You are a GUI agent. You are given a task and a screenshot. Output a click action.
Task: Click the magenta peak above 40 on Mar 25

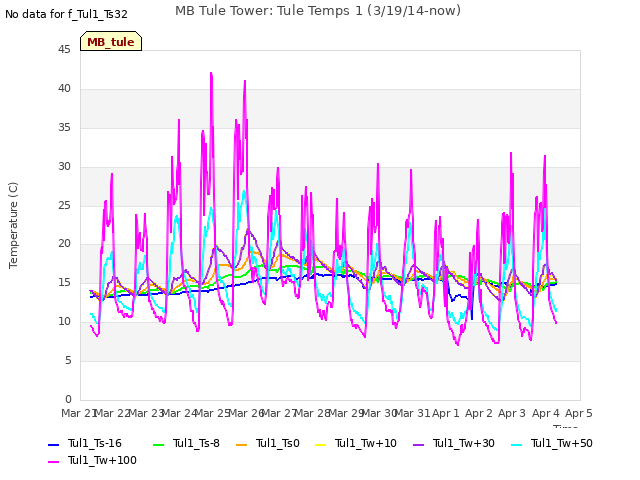point(211,73)
